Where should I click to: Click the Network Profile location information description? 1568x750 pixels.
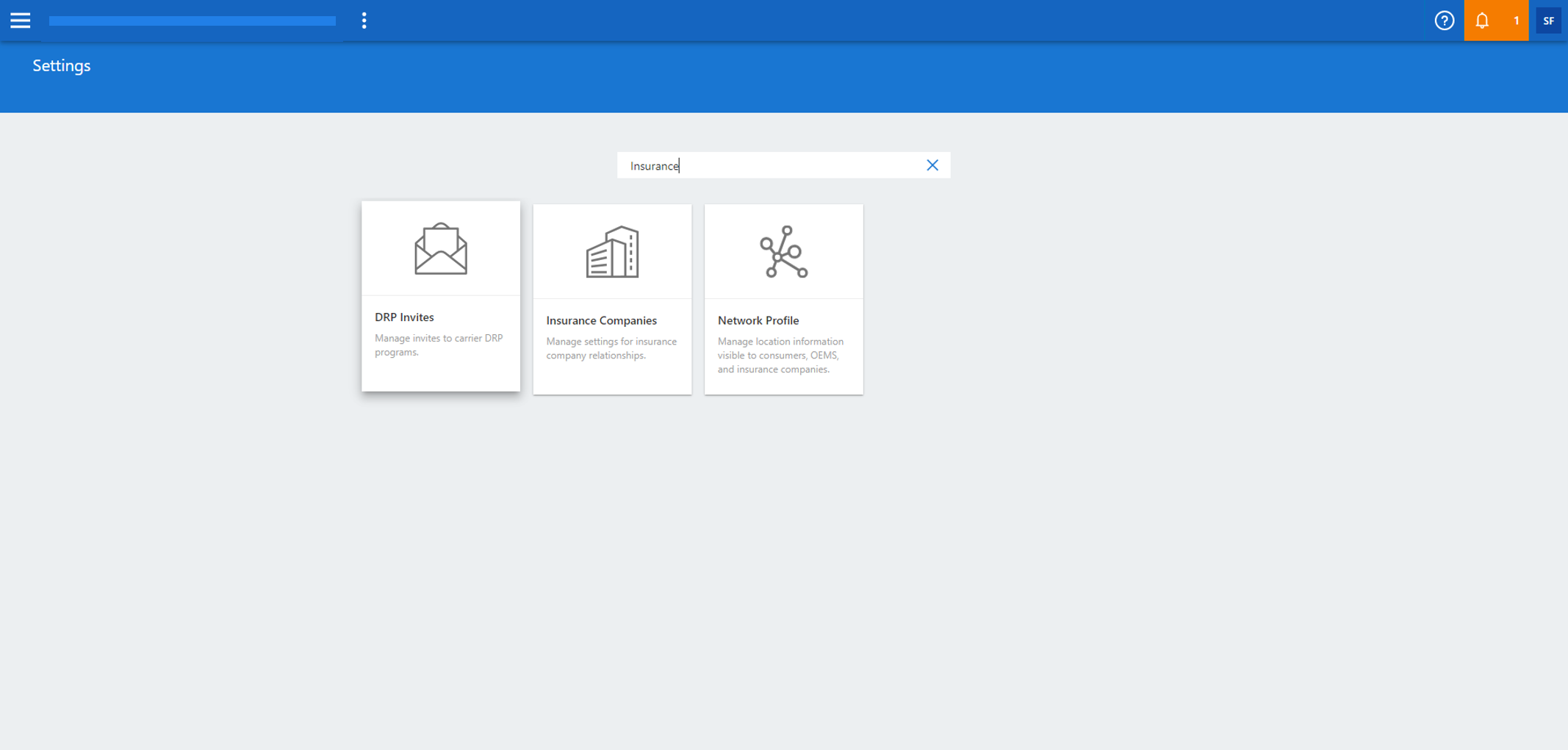click(780, 356)
